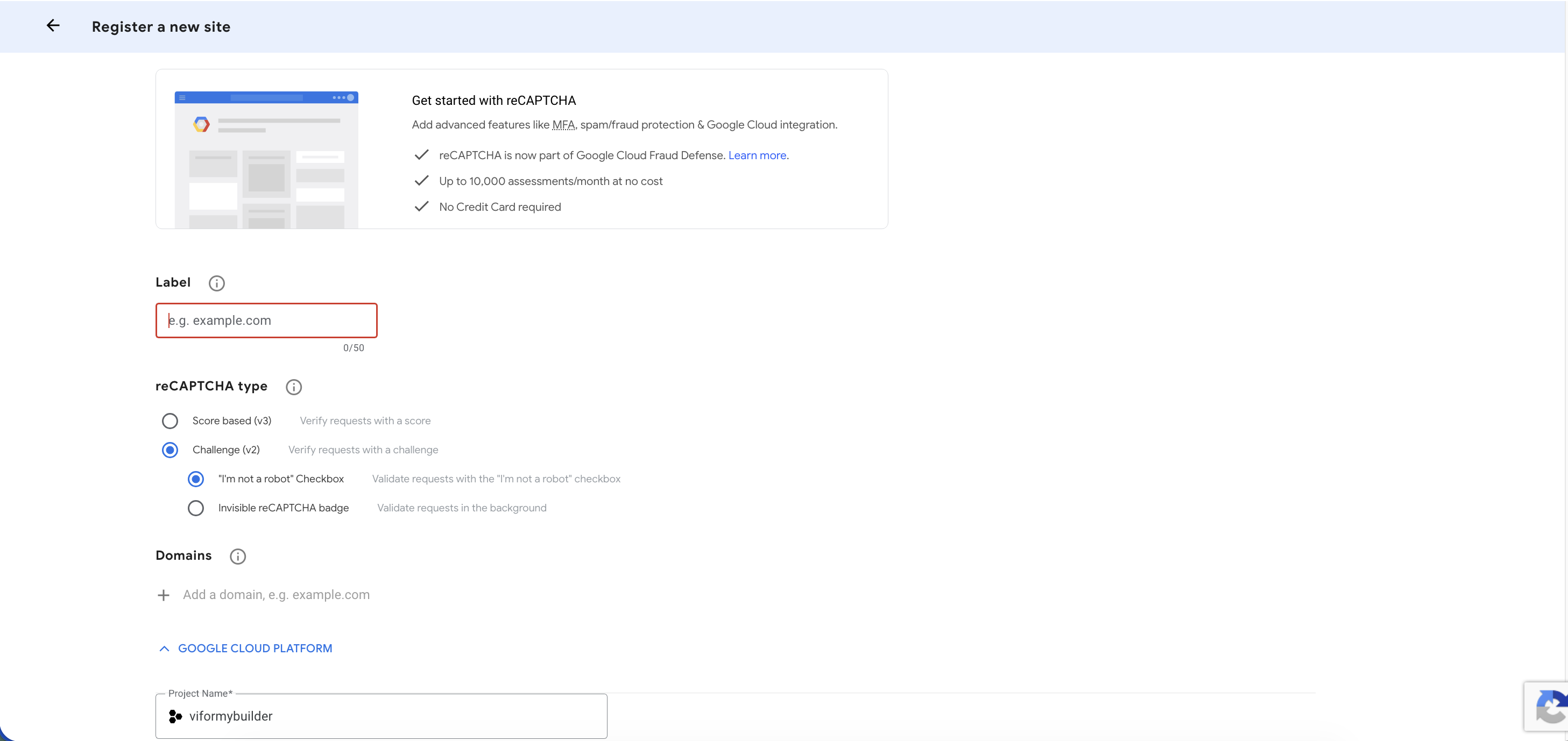The height and width of the screenshot is (741, 1568).
Task: Follow the Learn more link
Action: click(x=757, y=155)
